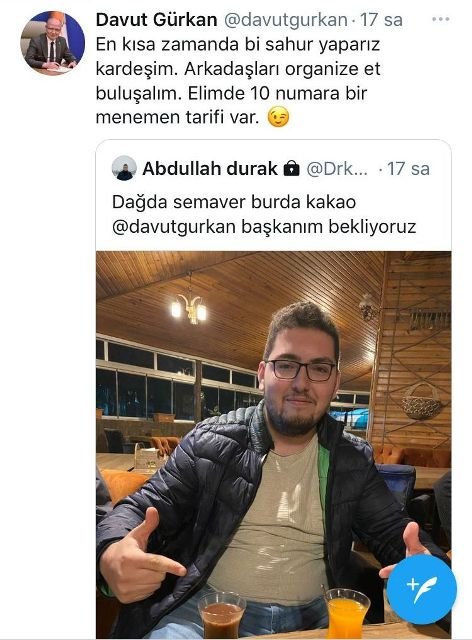The image size is (472, 640).
Task: Open the photo of the man with glasses
Action: (x=274, y=444)
